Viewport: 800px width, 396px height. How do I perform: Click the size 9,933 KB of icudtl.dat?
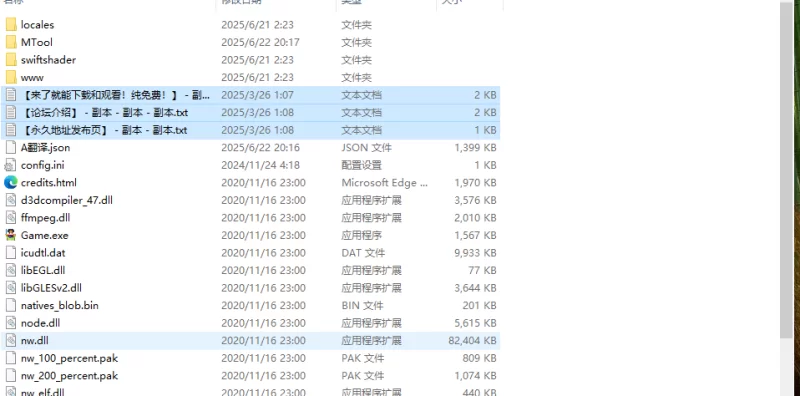(475, 253)
